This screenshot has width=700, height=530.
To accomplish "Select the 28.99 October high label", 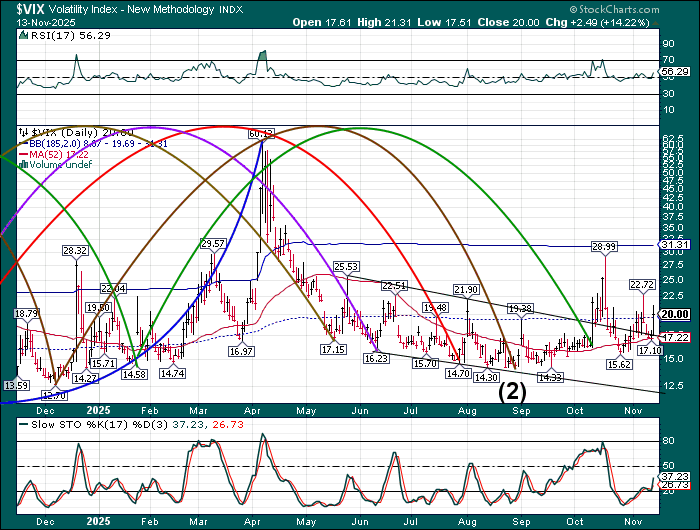I will click(x=603, y=246).
